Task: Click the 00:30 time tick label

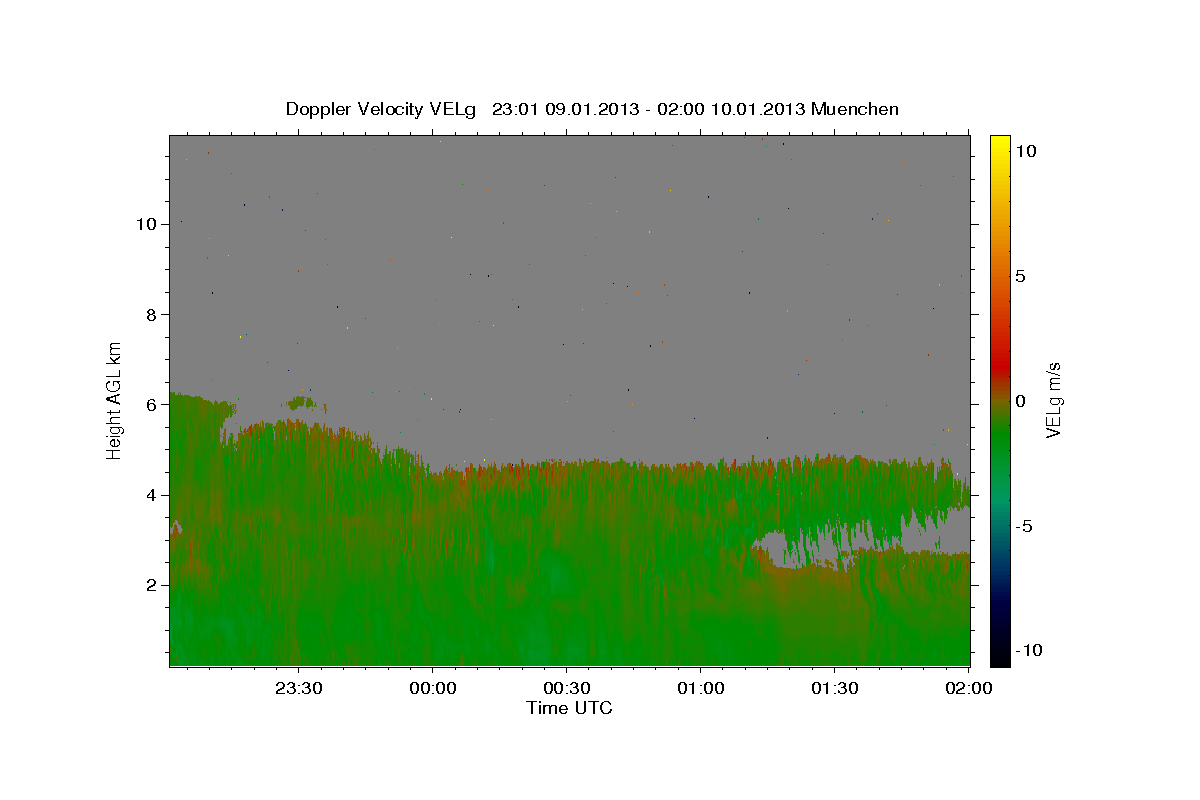Action: 566,688
